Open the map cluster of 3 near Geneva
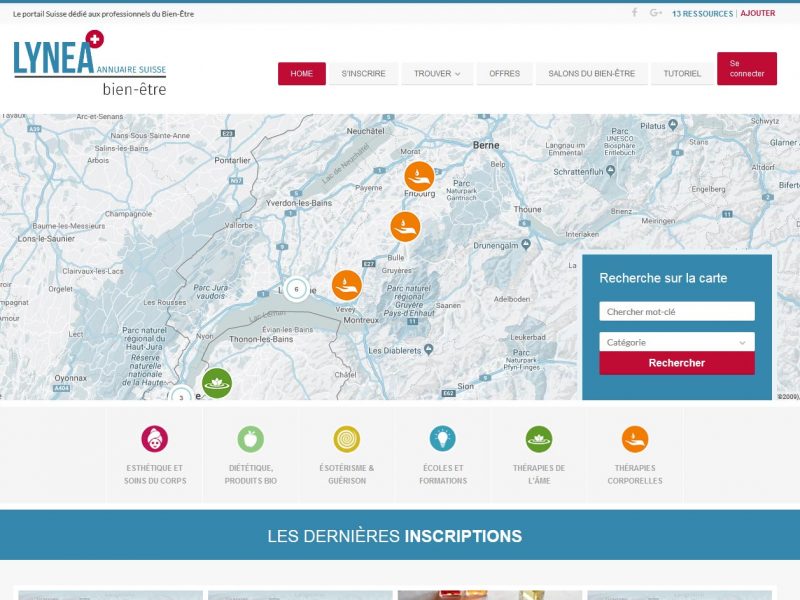Viewport: 800px width, 600px height. (181, 394)
